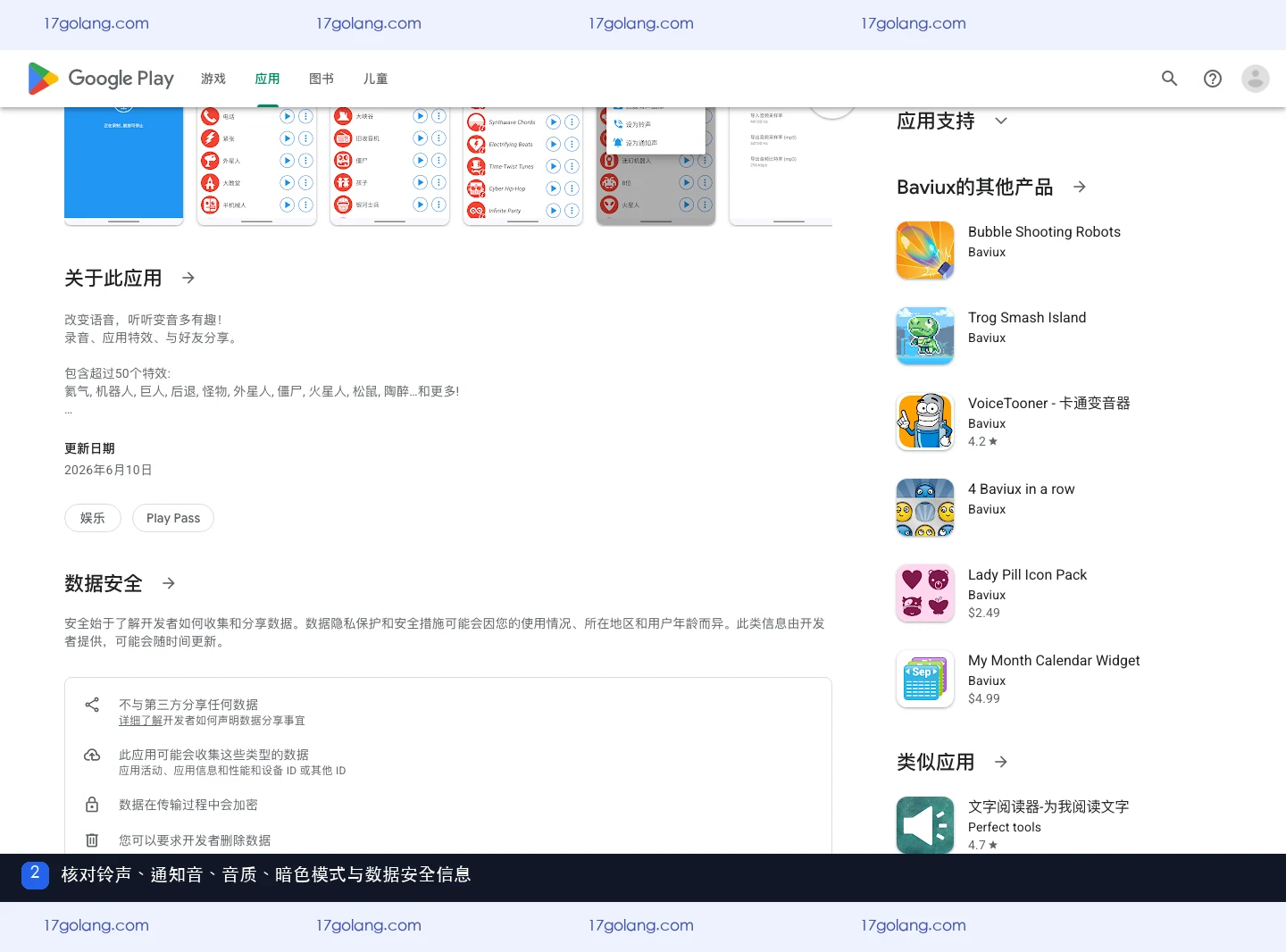
Task: Open the 4 Baviux in a row icon
Action: (x=925, y=507)
